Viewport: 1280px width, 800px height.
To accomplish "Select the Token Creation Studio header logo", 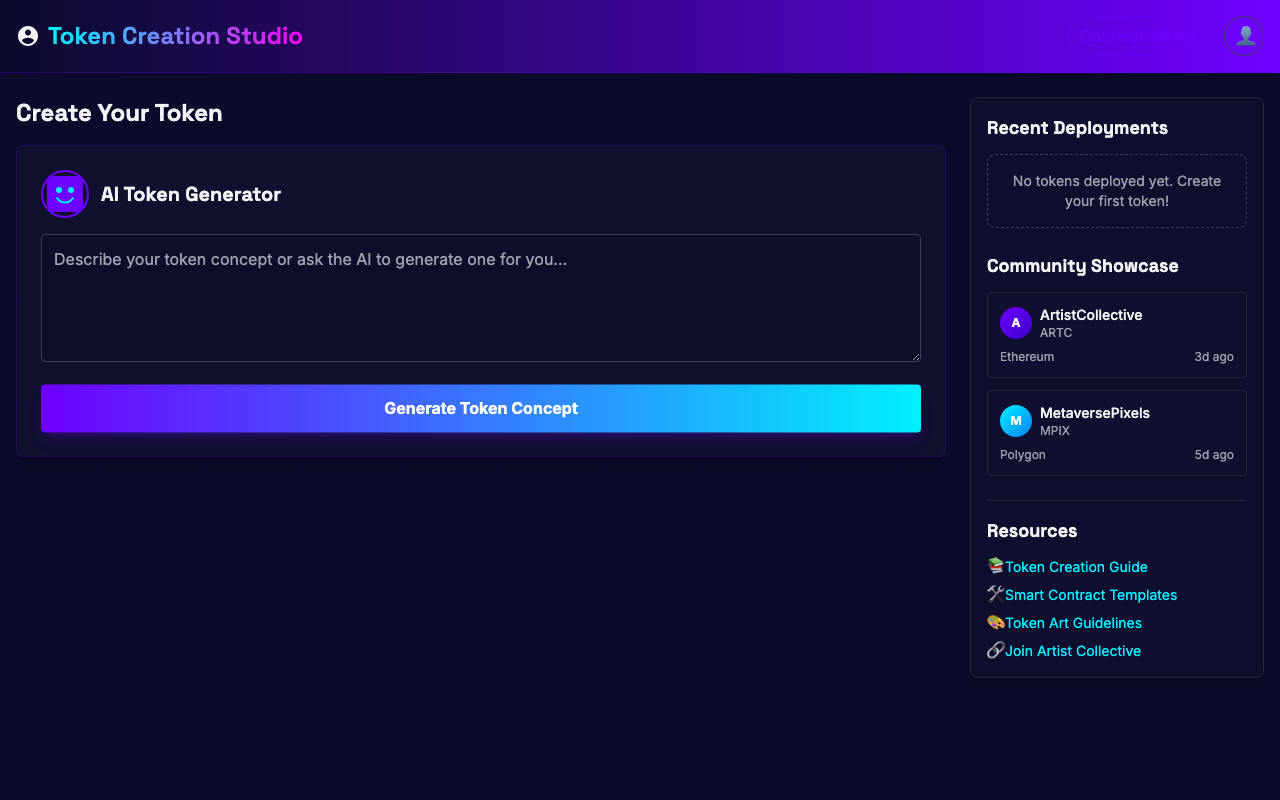I will 175,35.
